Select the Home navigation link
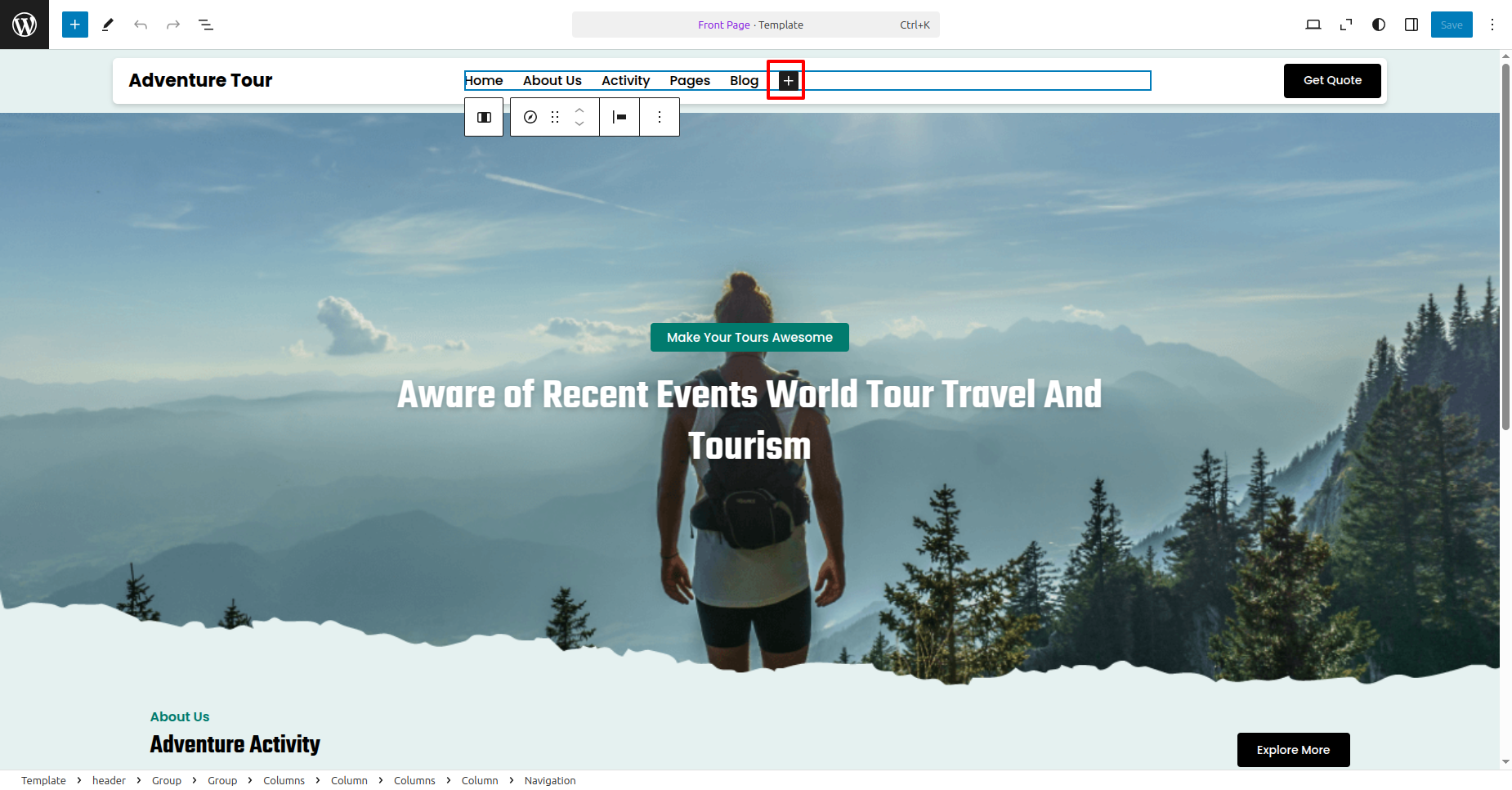The width and height of the screenshot is (1512, 790). coord(484,80)
